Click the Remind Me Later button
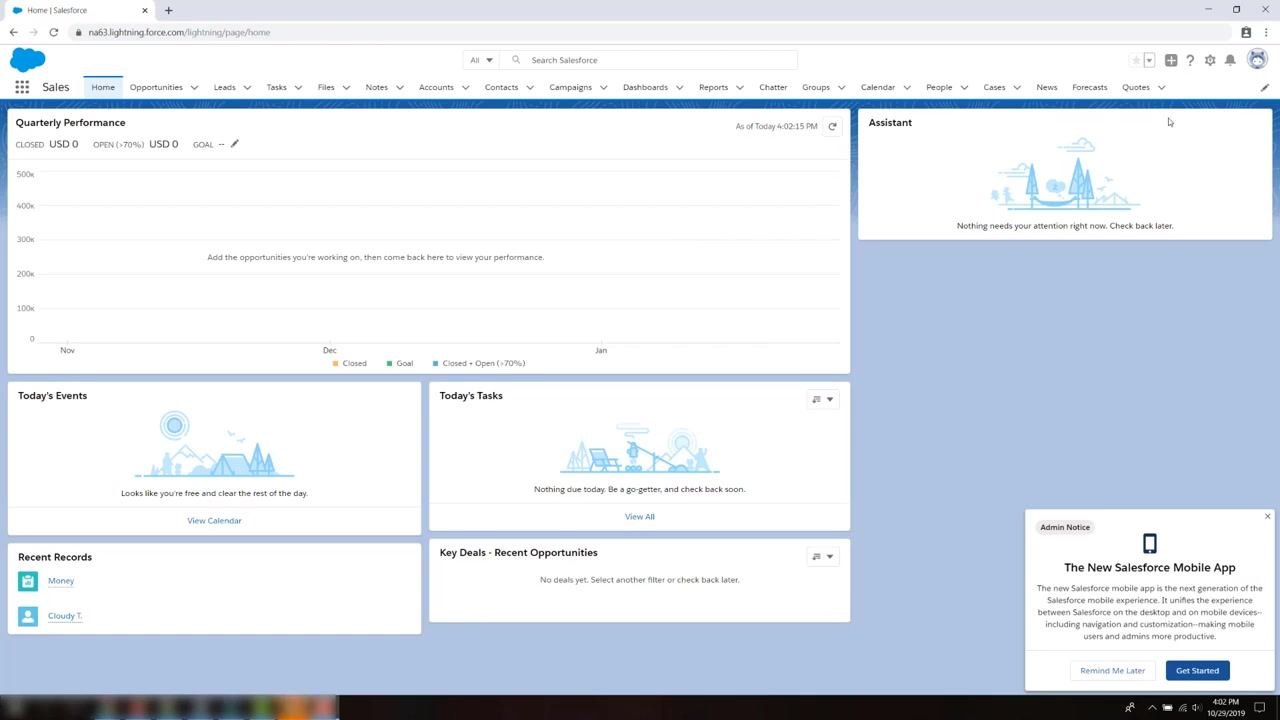1280x720 pixels. click(1113, 671)
